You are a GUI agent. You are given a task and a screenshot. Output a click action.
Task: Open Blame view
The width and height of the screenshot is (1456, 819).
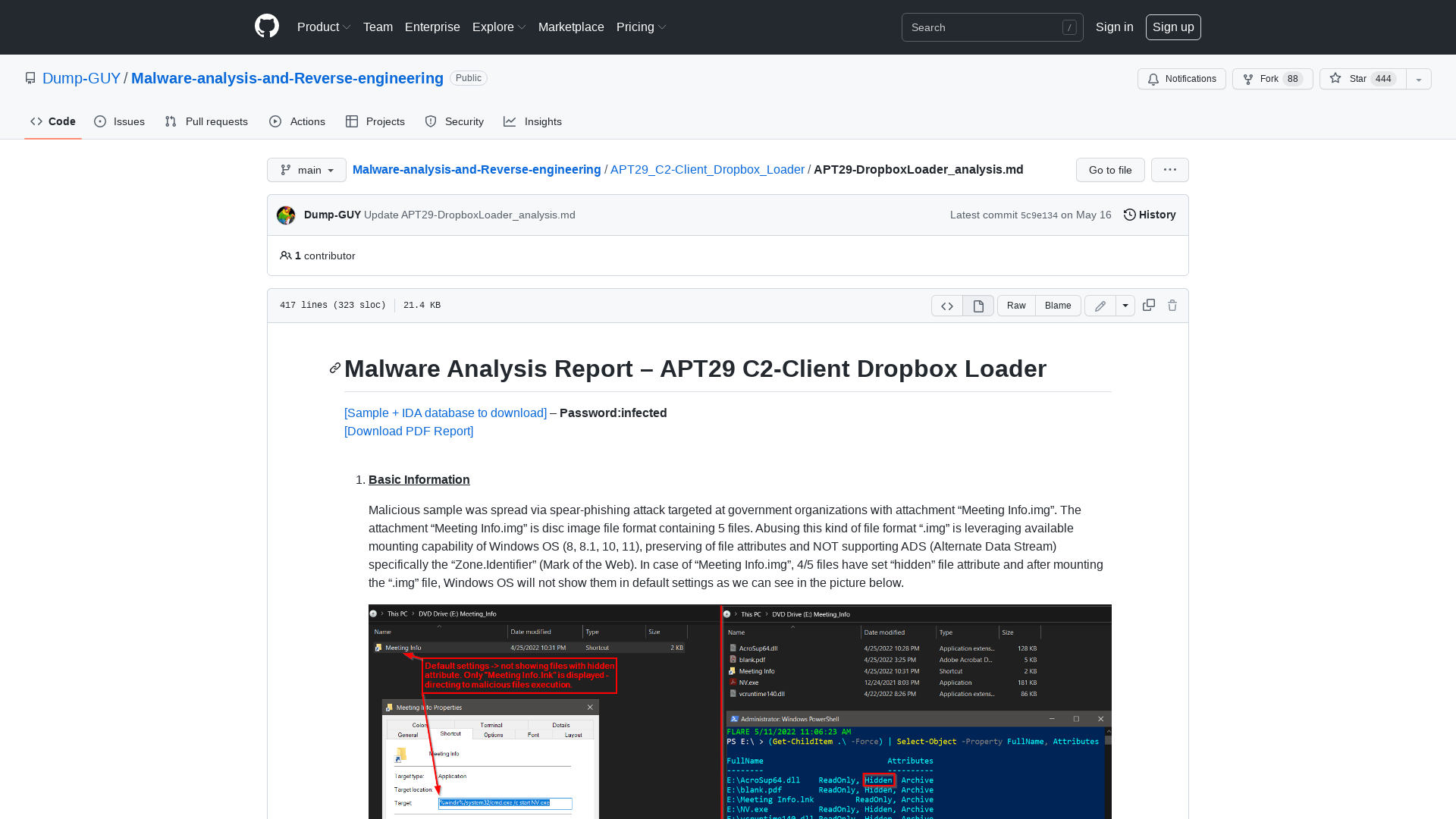[x=1058, y=306]
